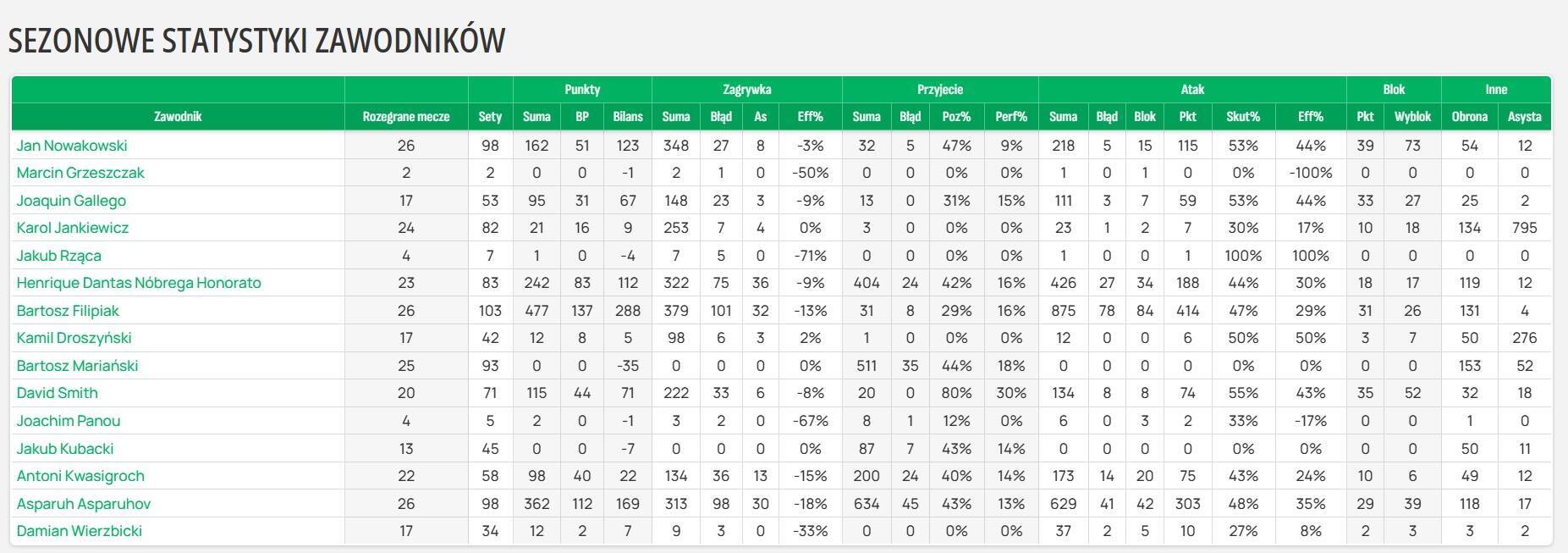Image resolution: width=1568 pixels, height=553 pixels.
Task: Sort by As column header
Action: click(761, 117)
